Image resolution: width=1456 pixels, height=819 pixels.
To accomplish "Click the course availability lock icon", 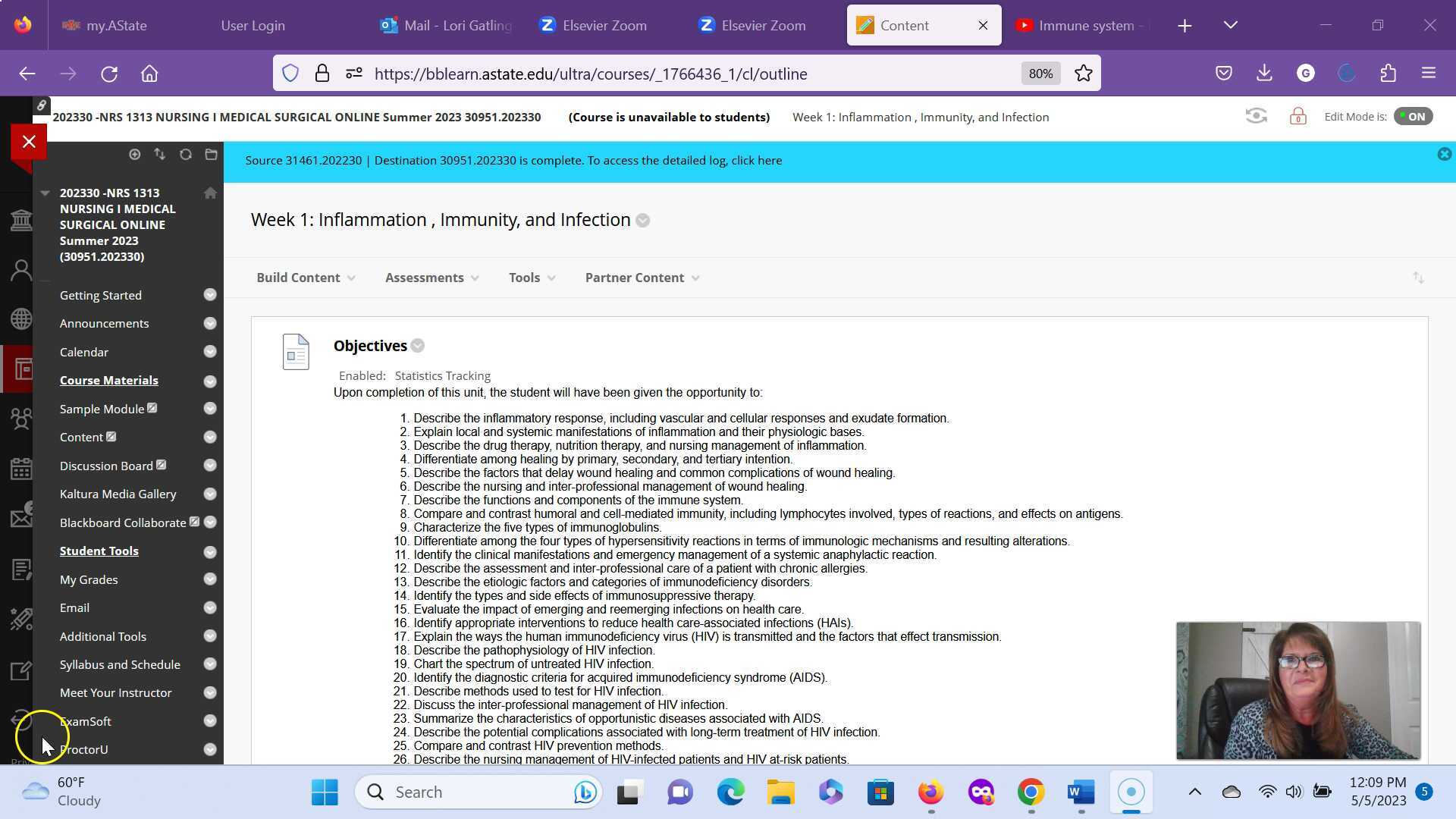I will [x=1298, y=117].
